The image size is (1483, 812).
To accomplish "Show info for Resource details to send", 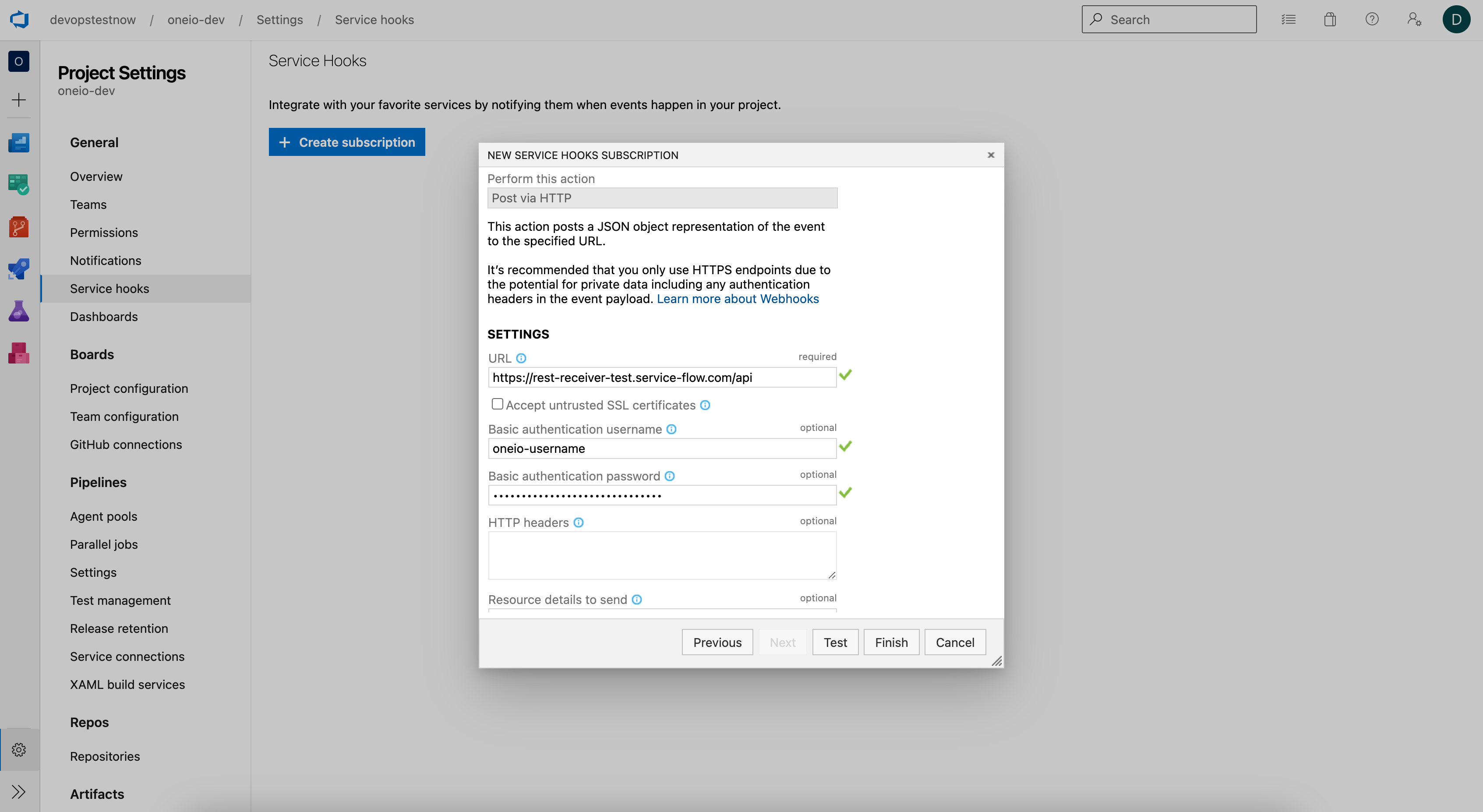I will (x=637, y=600).
